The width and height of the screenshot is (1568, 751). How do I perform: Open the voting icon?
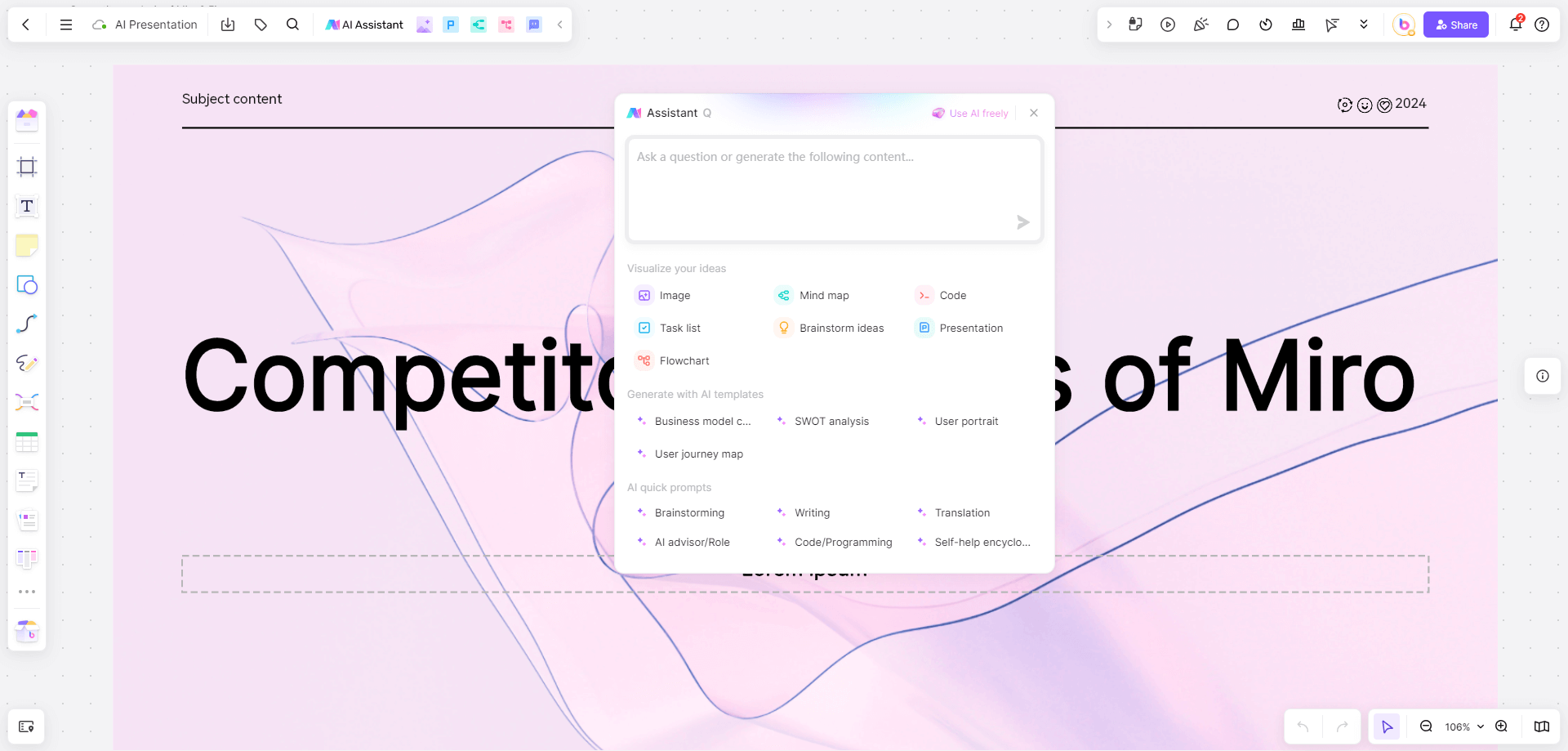pos(1298,25)
